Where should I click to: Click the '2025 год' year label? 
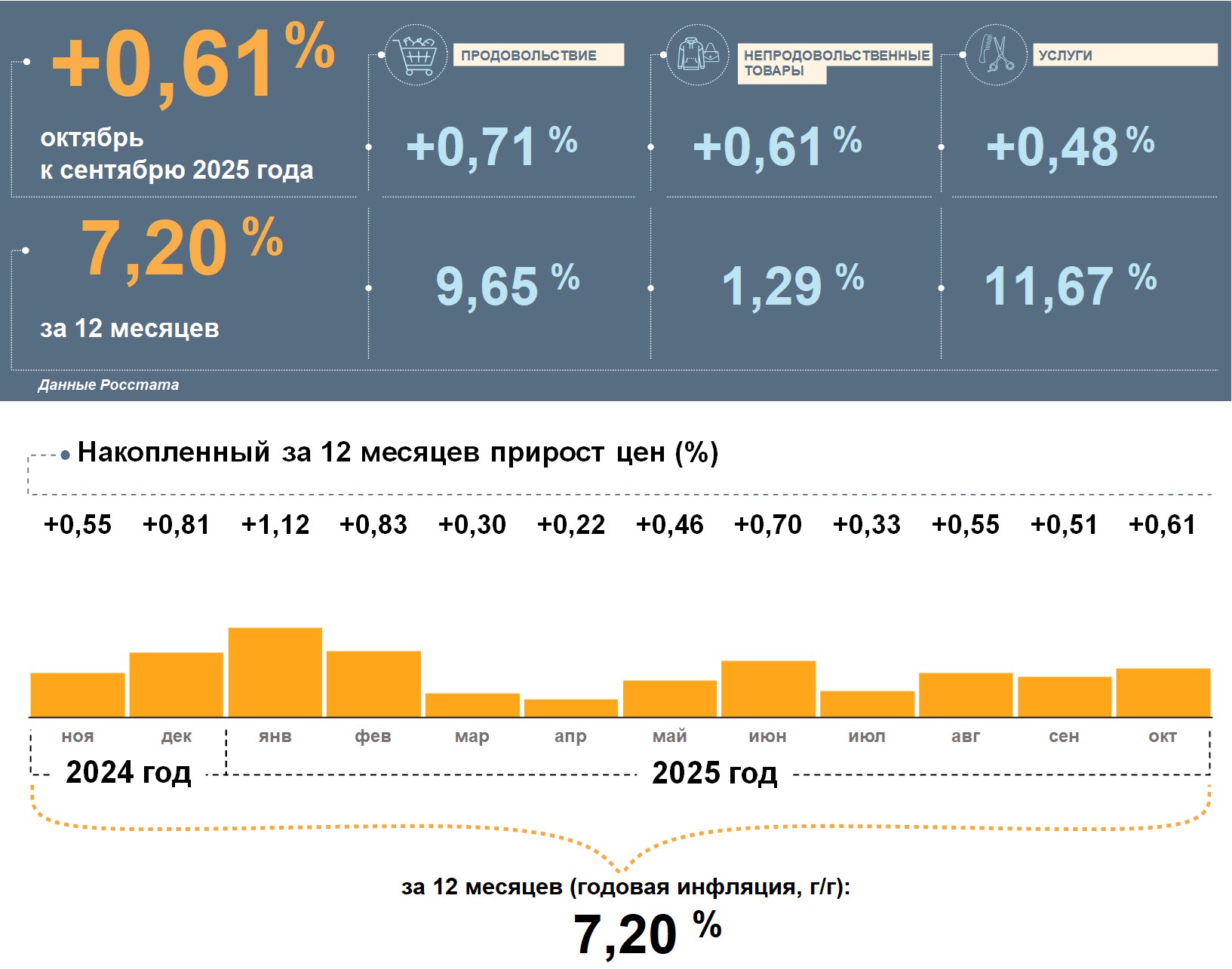[x=714, y=773]
